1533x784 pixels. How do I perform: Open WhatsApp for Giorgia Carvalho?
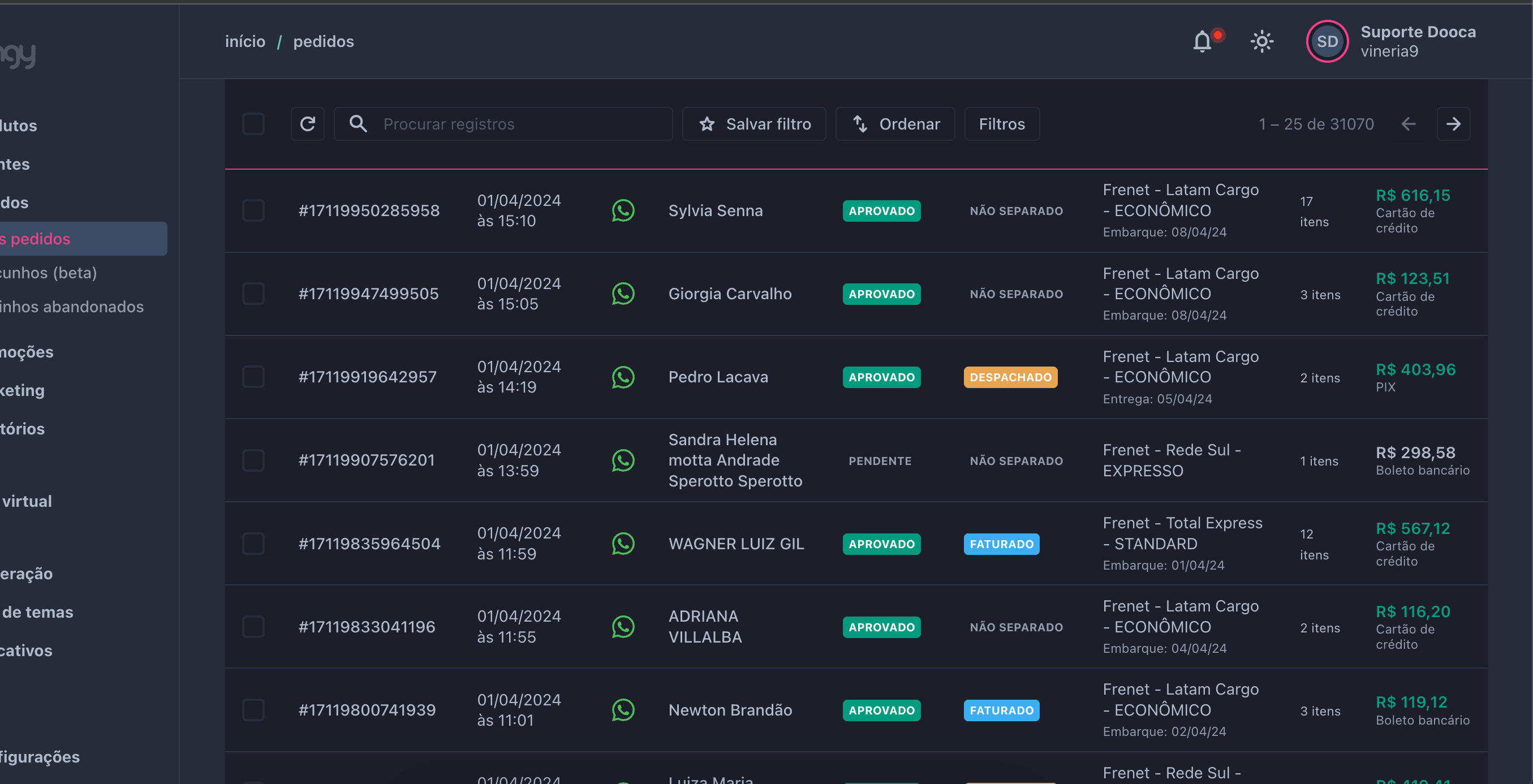pyautogui.click(x=623, y=294)
